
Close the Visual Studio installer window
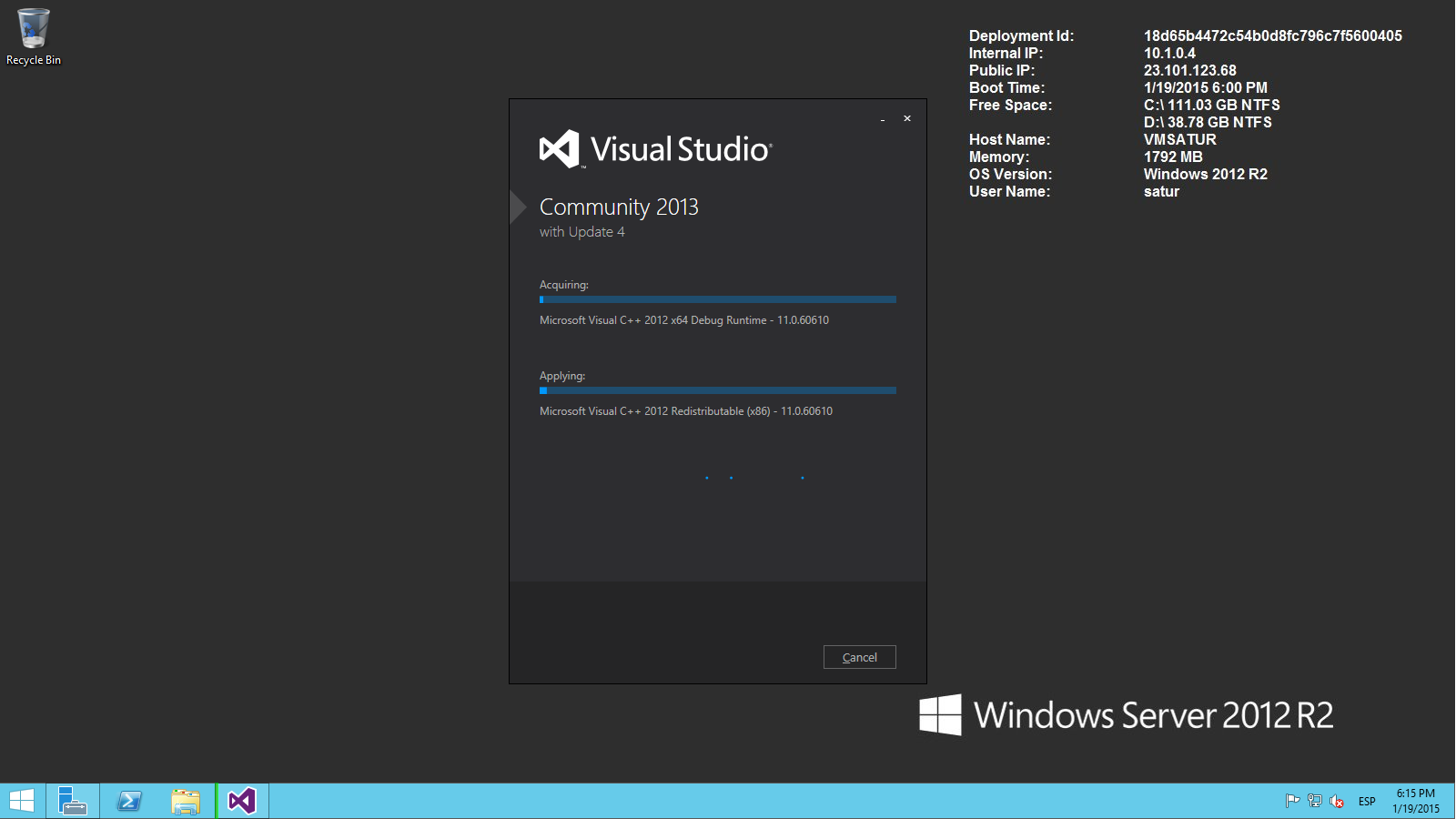coord(907,118)
